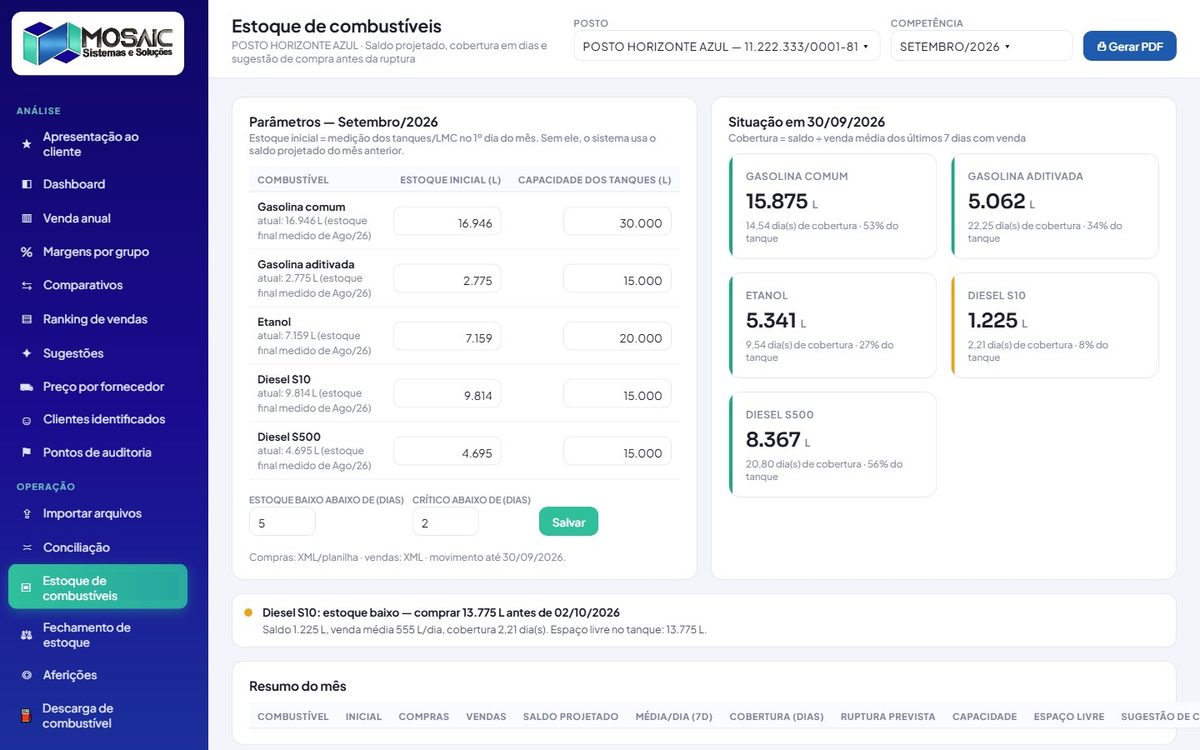Click the Média/Dia (7D) column header
This screenshot has width=1200, height=750.
[674, 716]
